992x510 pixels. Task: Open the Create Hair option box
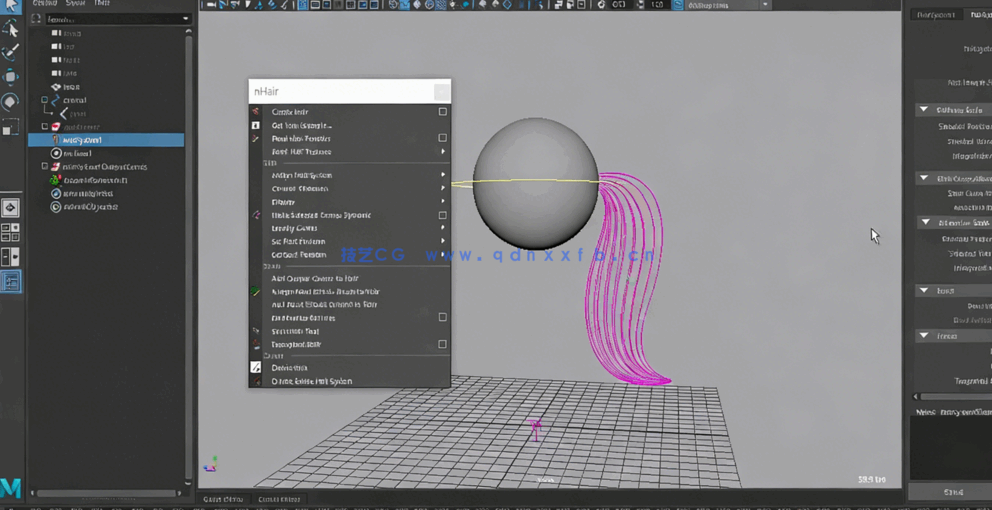click(x=443, y=112)
